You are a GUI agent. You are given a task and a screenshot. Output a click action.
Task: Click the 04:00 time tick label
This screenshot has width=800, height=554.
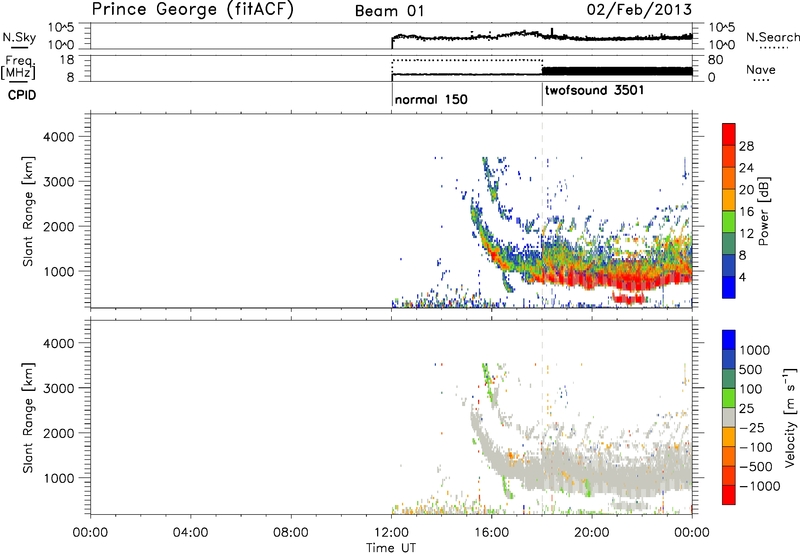(x=190, y=533)
